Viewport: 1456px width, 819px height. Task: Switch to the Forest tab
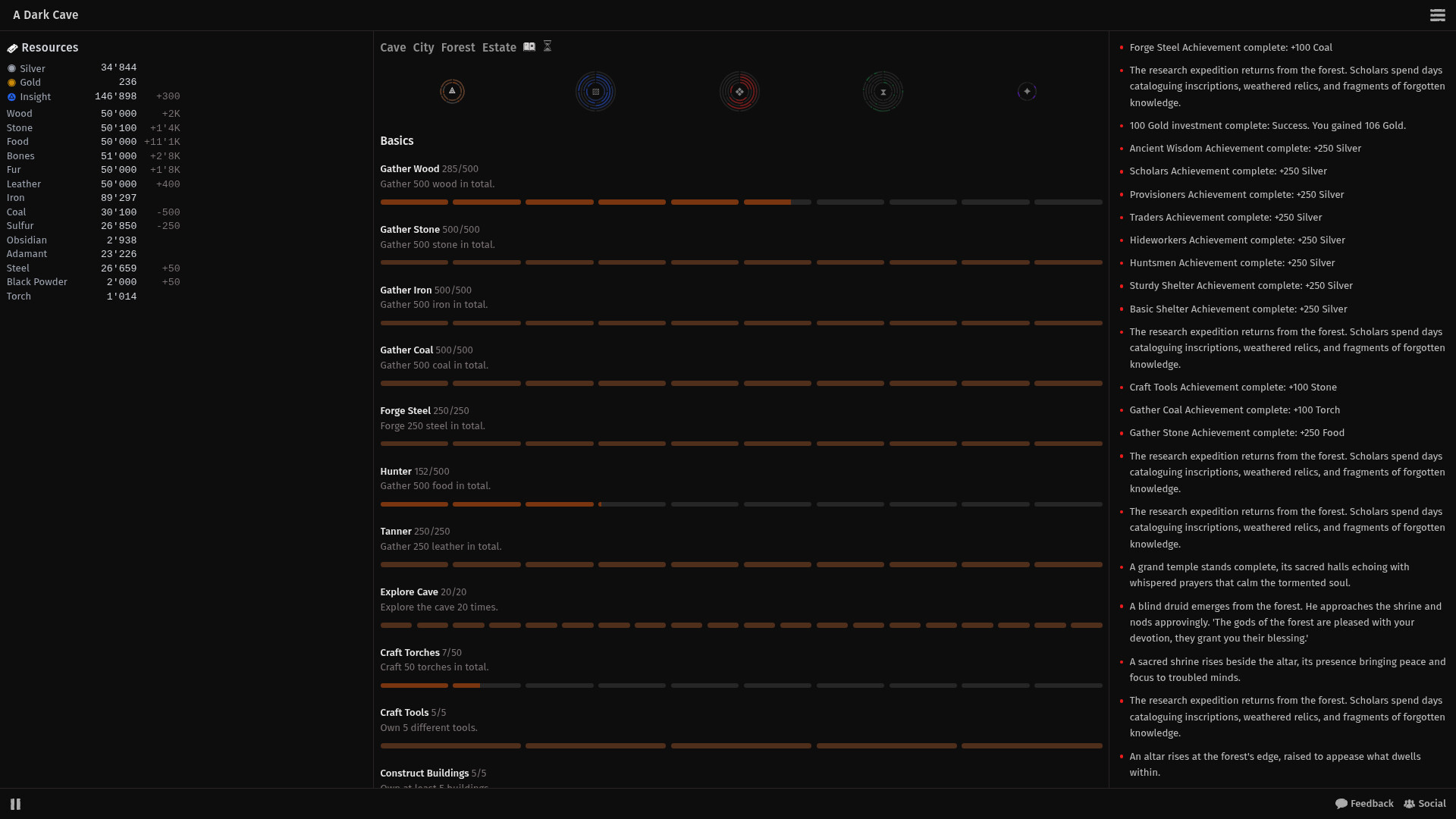458,47
